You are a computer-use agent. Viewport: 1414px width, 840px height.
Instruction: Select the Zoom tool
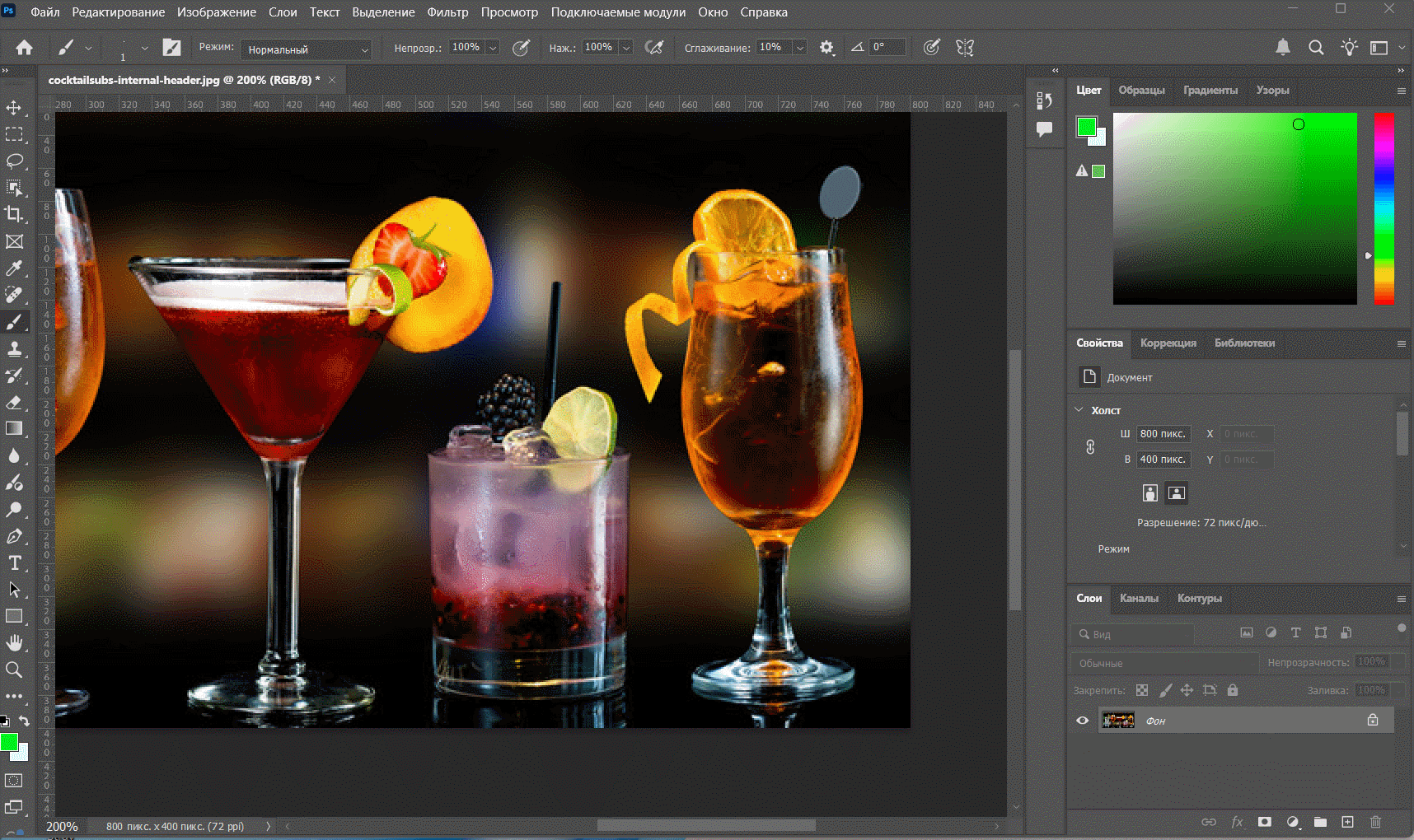point(14,670)
